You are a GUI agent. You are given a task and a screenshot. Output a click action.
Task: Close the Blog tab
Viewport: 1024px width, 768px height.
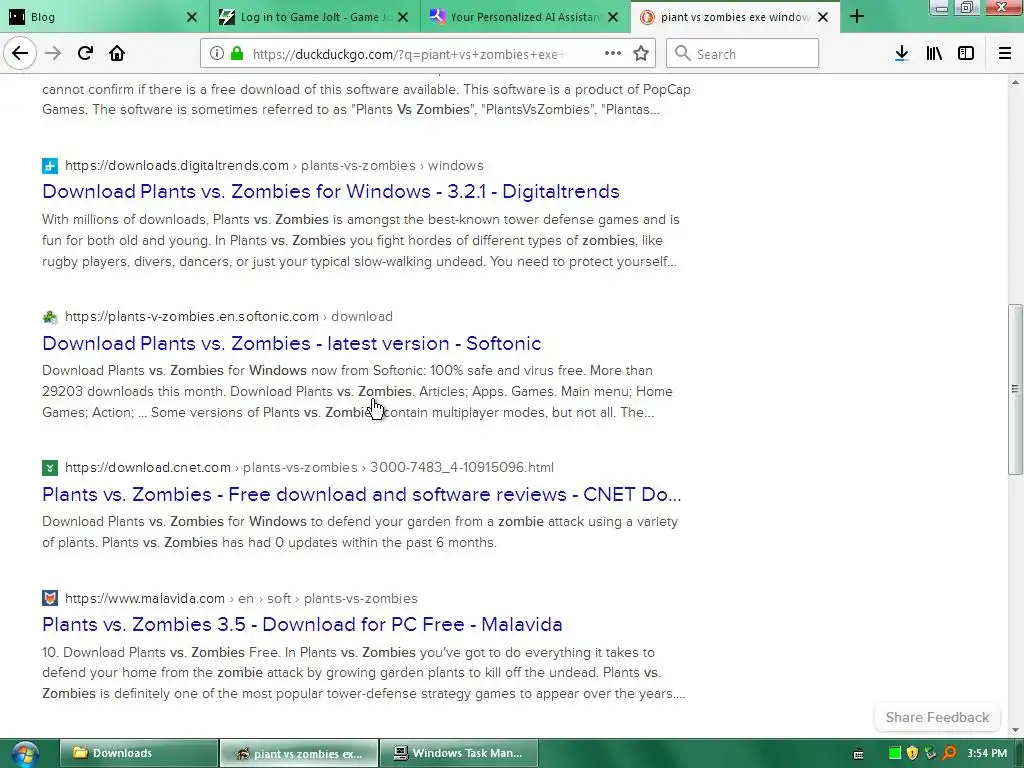[x=192, y=17]
